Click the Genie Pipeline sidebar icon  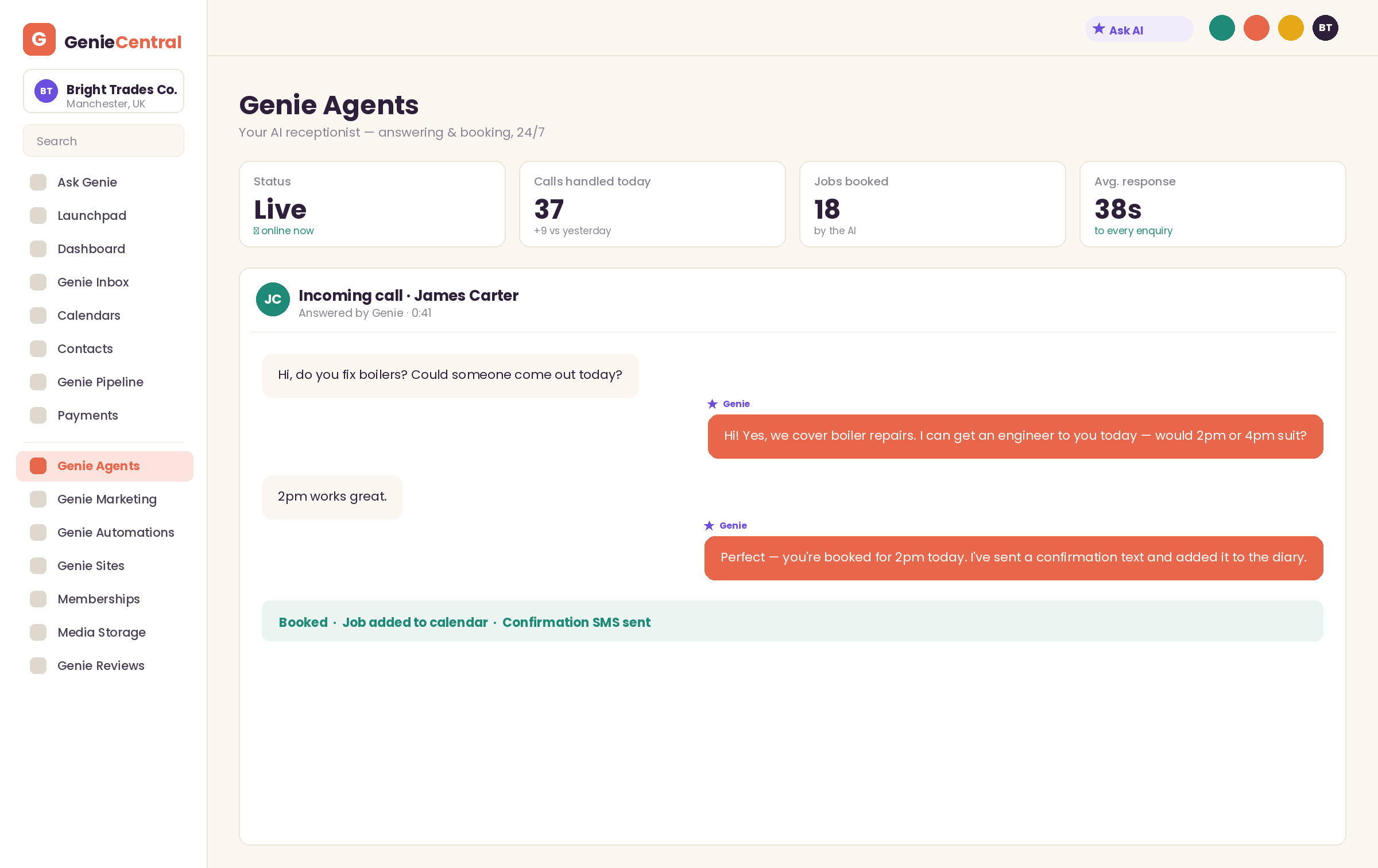[38, 382]
